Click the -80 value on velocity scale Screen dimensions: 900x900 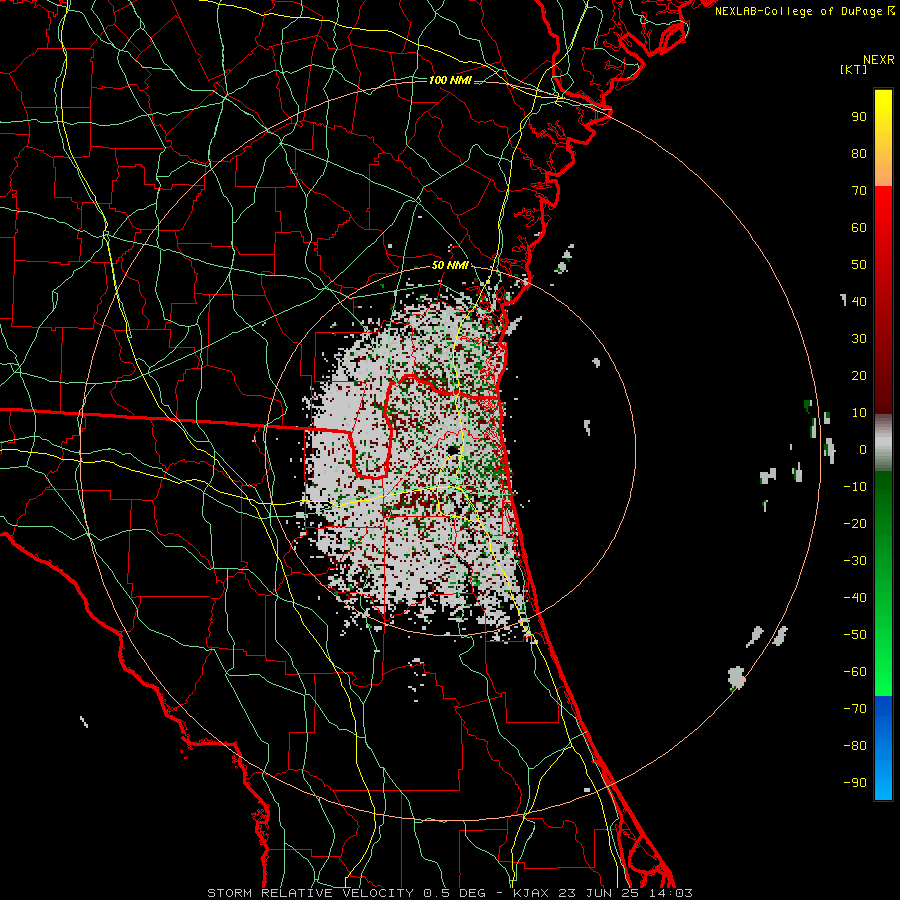(x=855, y=746)
